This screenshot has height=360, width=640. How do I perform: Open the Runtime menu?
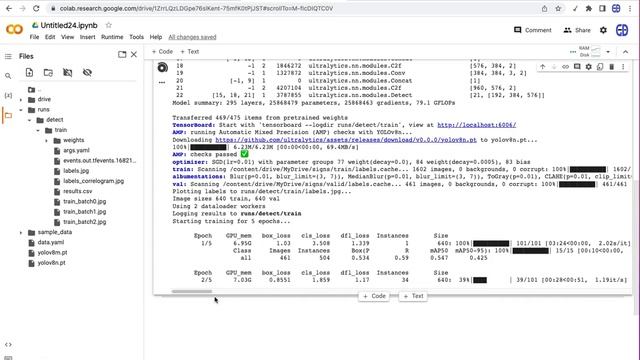coord(112,37)
